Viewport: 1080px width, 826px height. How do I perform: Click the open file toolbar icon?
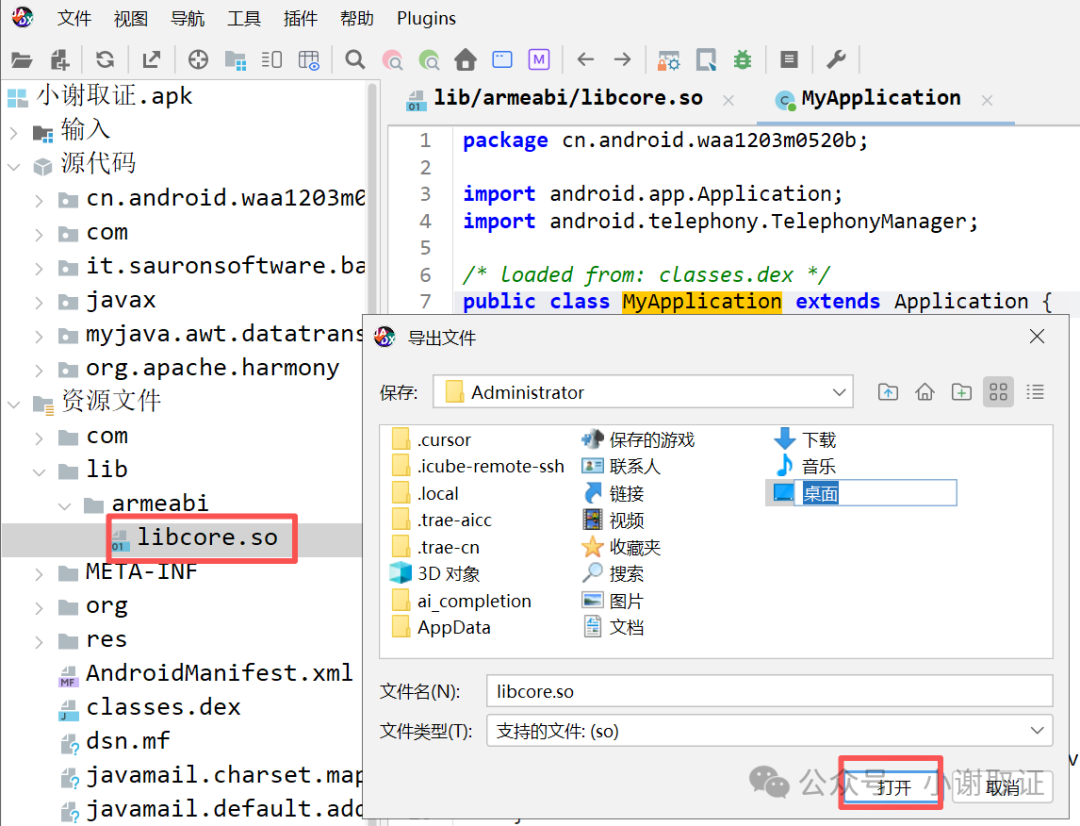21,60
